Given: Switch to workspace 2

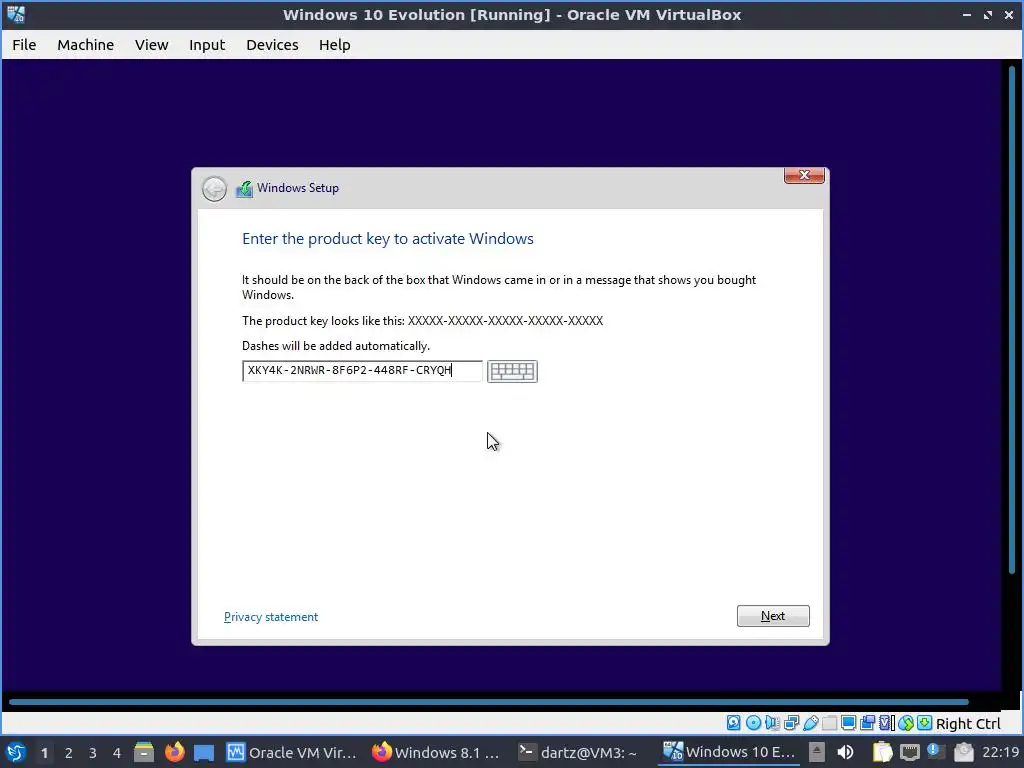Looking at the screenshot, I should pos(69,753).
